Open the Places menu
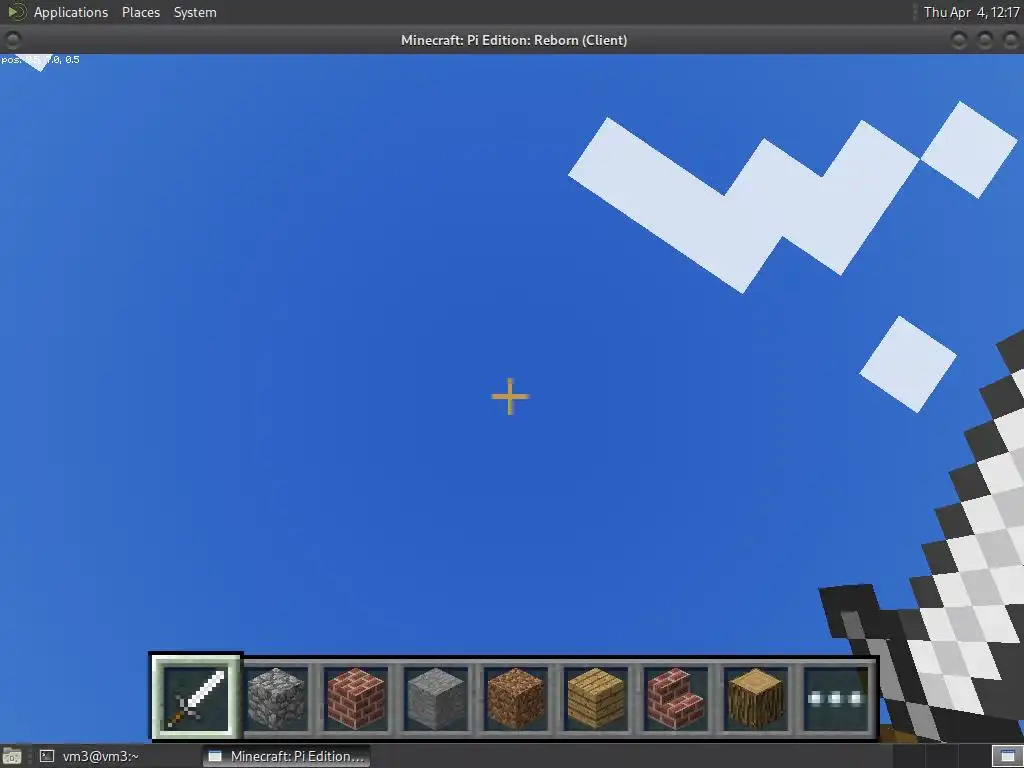Viewport: 1024px width, 768px height. click(140, 12)
